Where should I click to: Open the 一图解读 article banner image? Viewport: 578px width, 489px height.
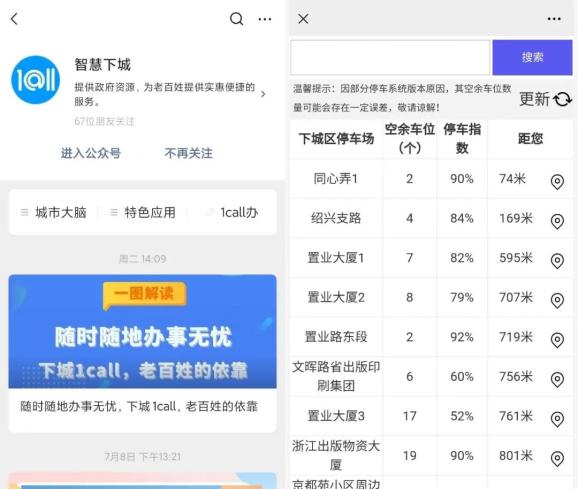click(142, 331)
